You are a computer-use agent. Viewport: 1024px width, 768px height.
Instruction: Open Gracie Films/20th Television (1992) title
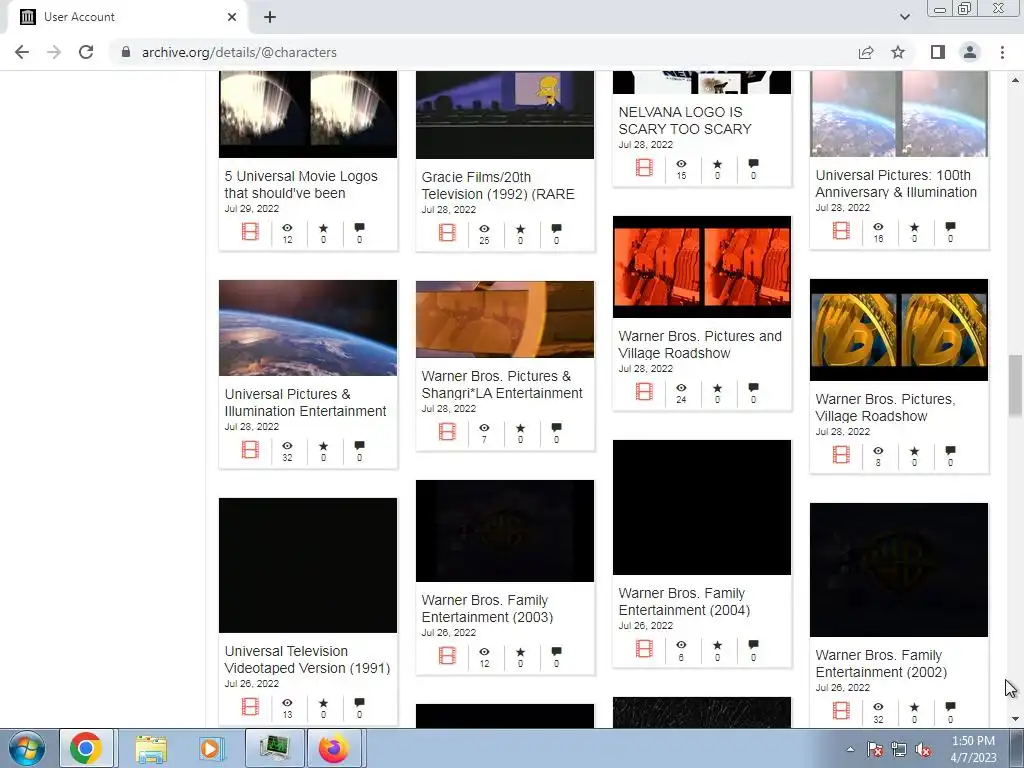[x=498, y=185]
